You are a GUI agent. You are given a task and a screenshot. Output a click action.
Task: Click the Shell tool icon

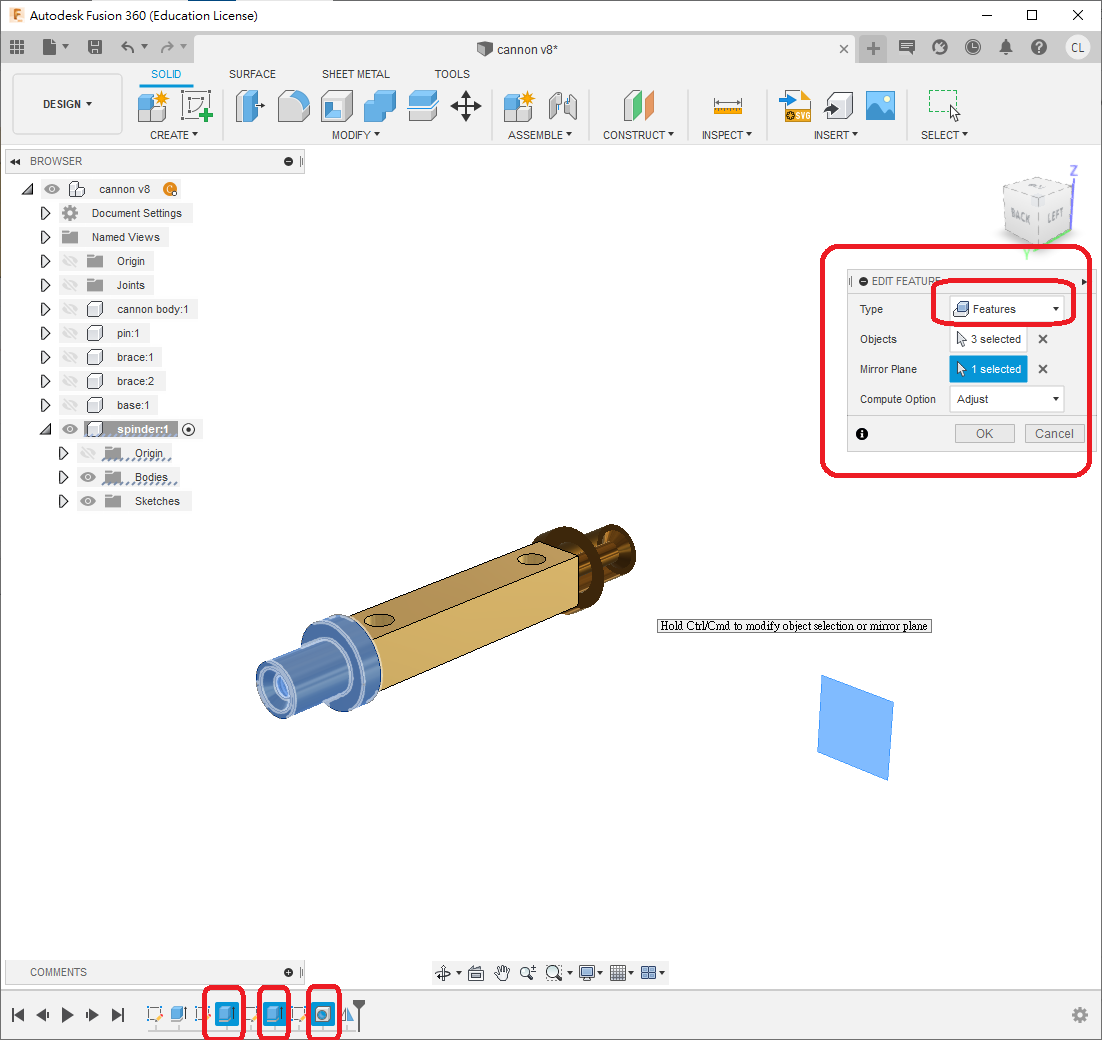pos(336,105)
